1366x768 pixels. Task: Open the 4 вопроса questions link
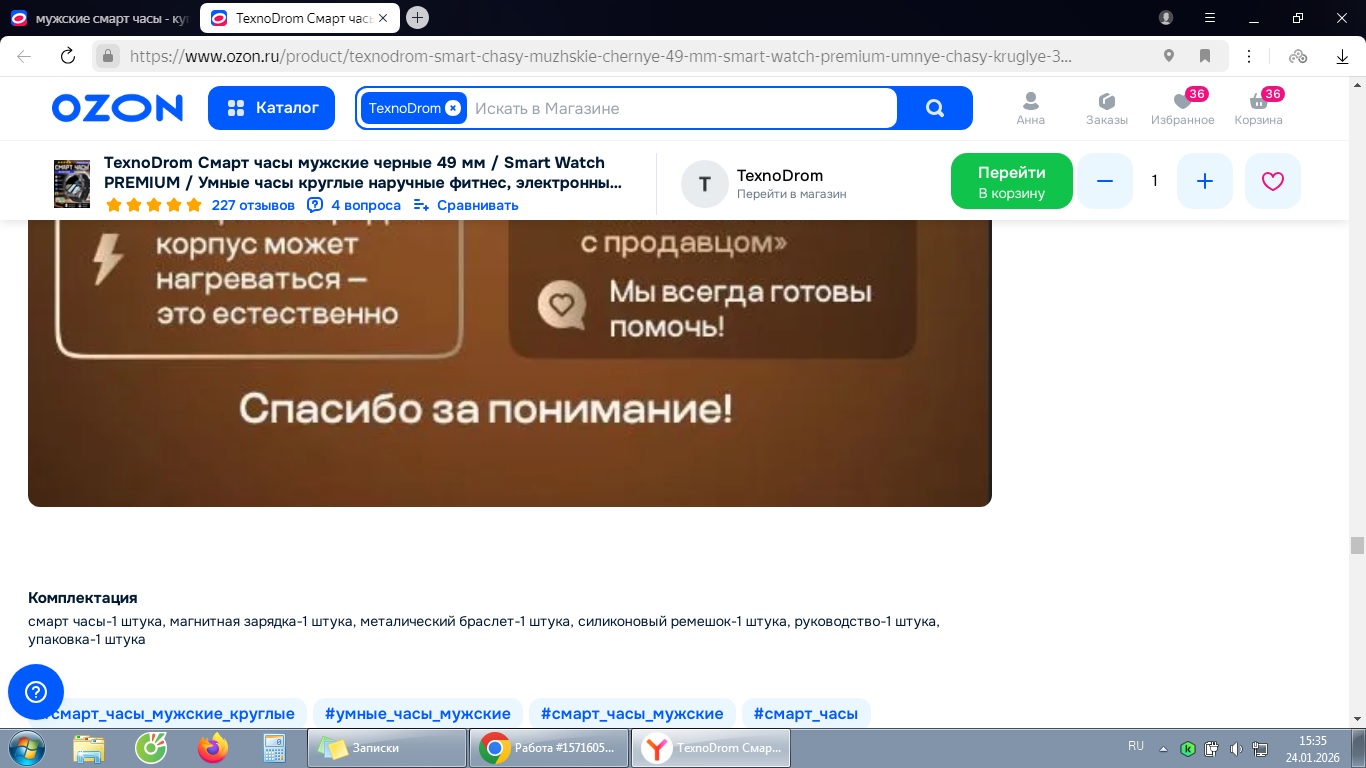(354, 205)
